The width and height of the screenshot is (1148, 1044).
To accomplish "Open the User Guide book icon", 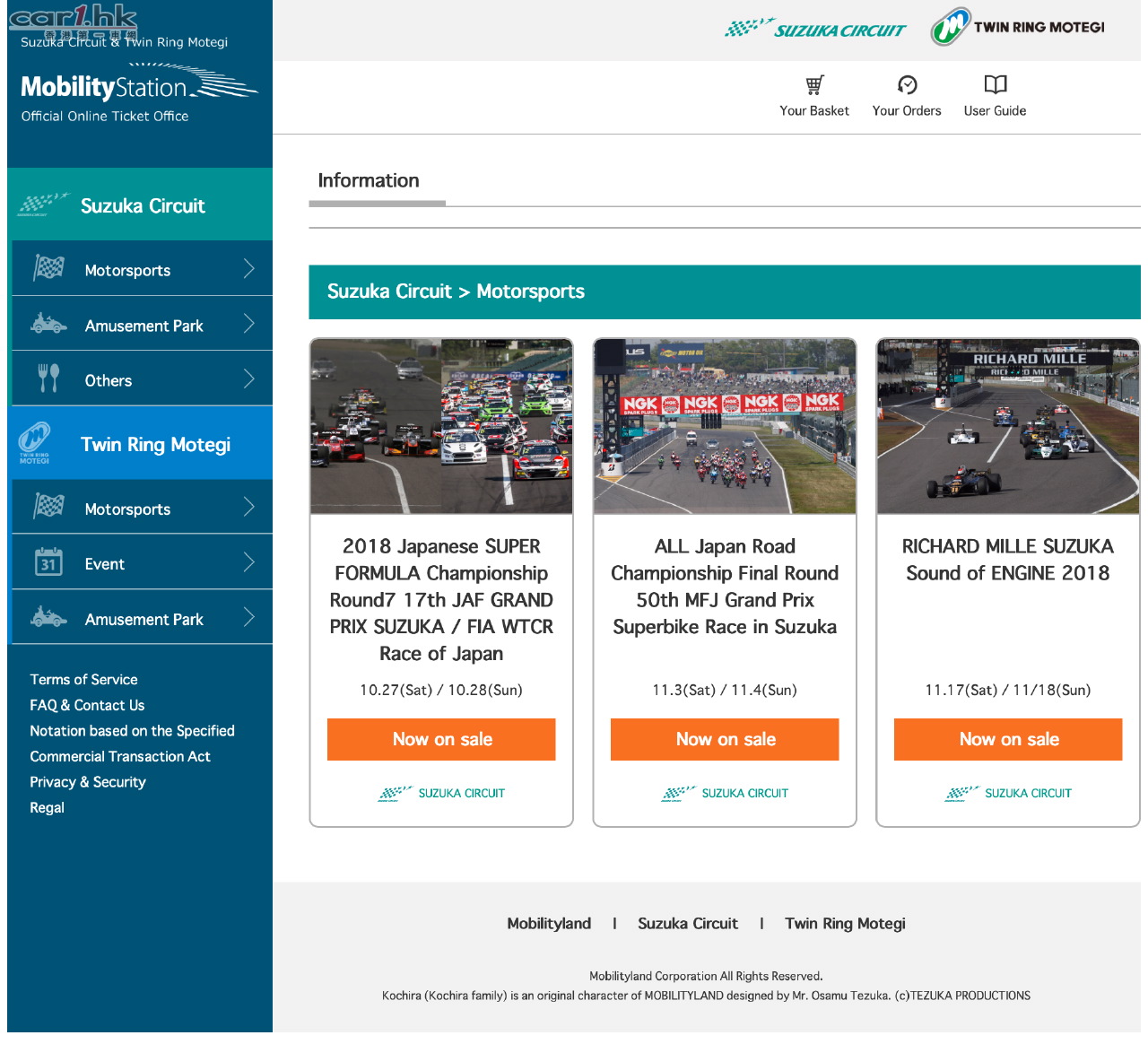I will pyautogui.click(x=996, y=85).
